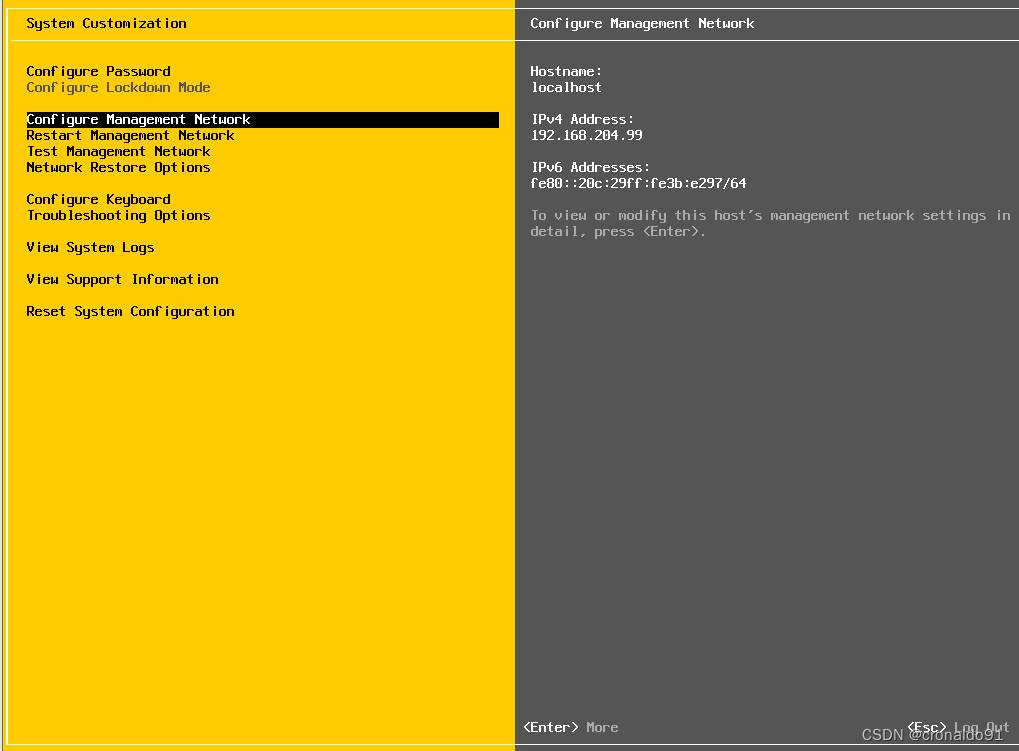
Task: Click the localhost hostname value
Action: pyautogui.click(x=566, y=87)
